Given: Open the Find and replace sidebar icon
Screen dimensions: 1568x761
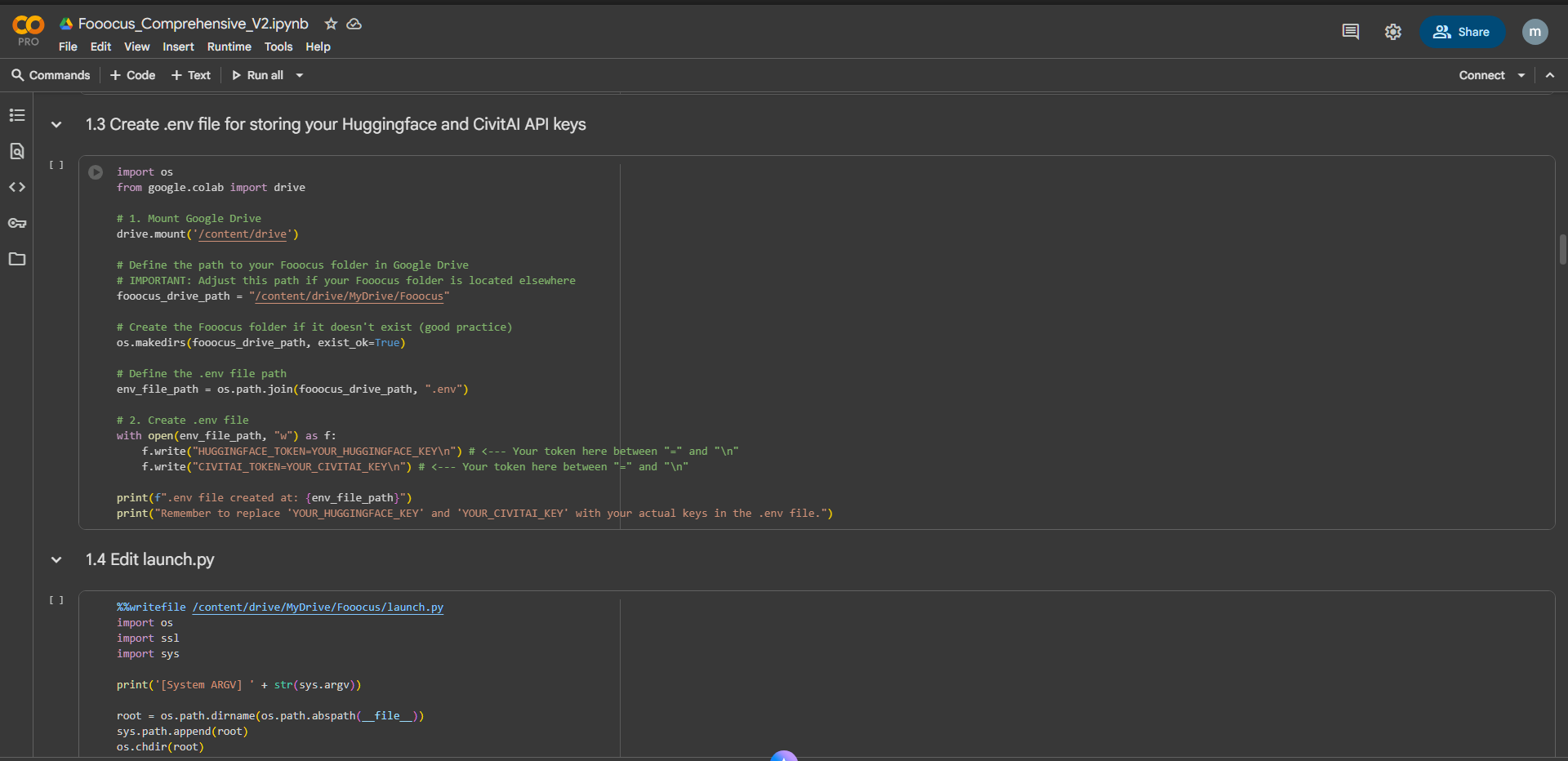Looking at the screenshot, I should coord(17,151).
